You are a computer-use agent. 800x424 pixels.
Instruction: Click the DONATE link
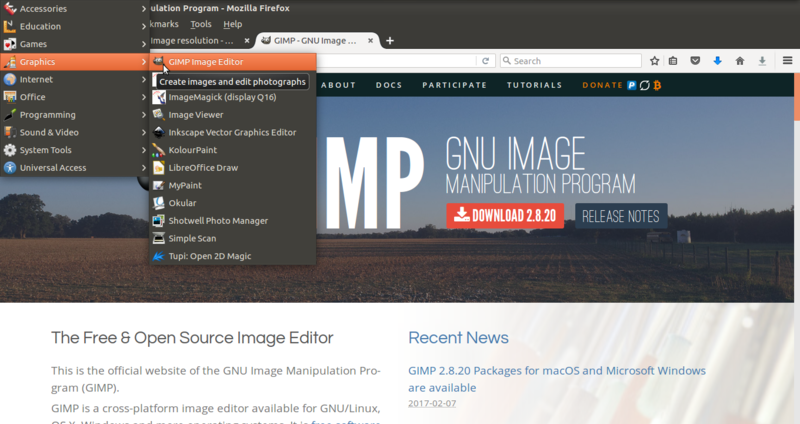pyautogui.click(x=603, y=85)
